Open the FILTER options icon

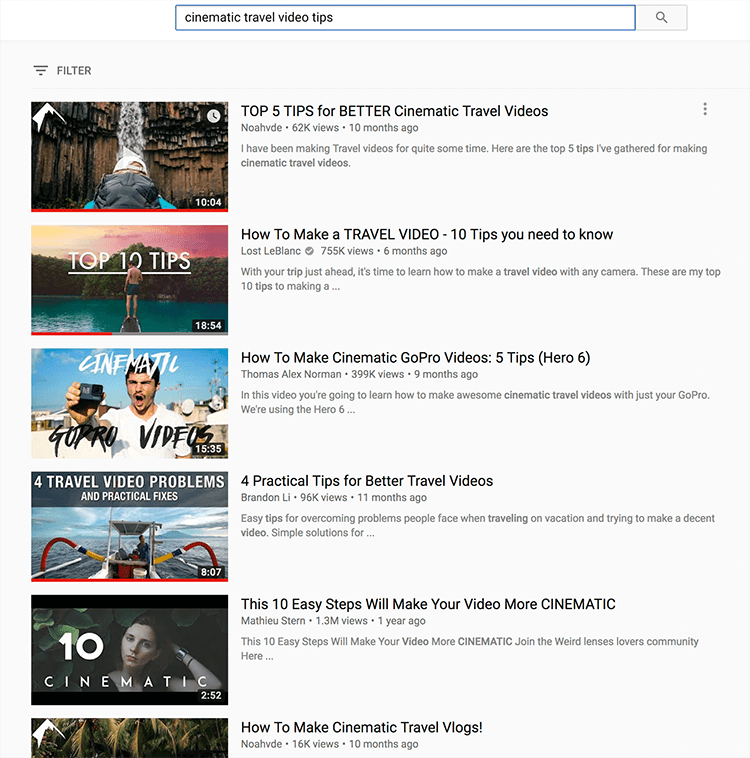tap(41, 71)
